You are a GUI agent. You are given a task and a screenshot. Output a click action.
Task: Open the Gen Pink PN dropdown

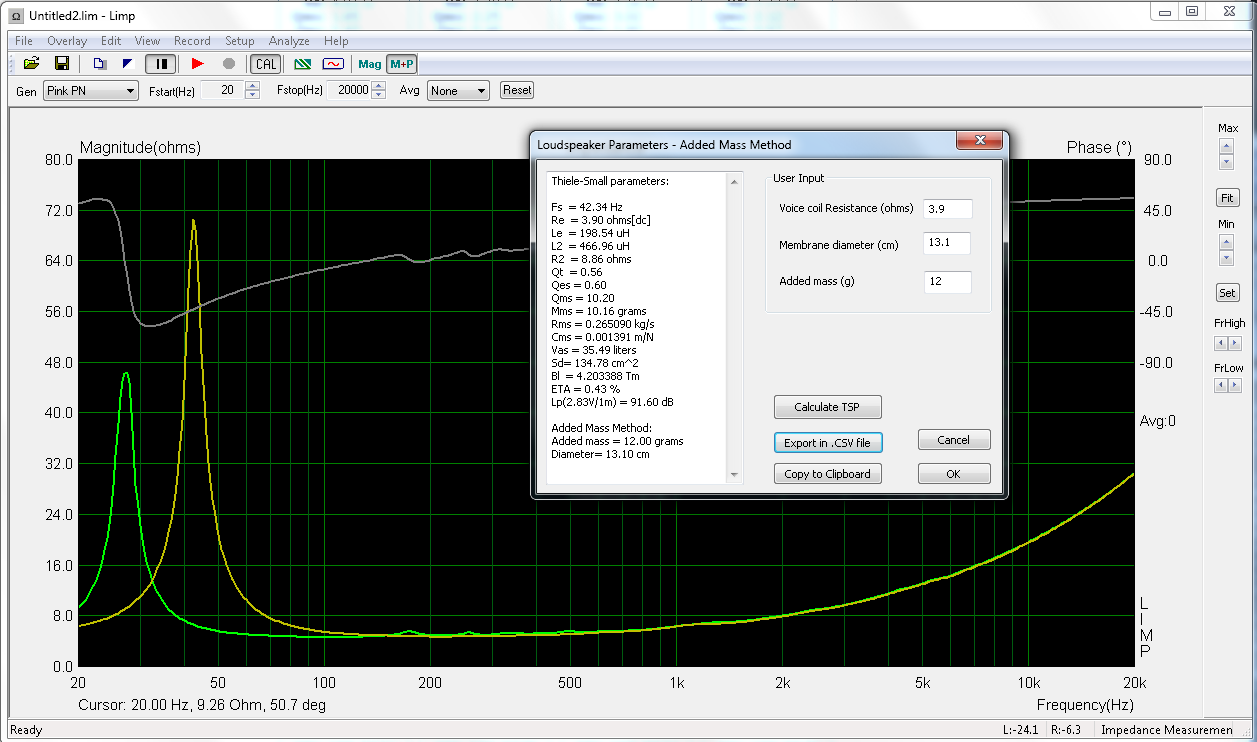[x=90, y=91]
